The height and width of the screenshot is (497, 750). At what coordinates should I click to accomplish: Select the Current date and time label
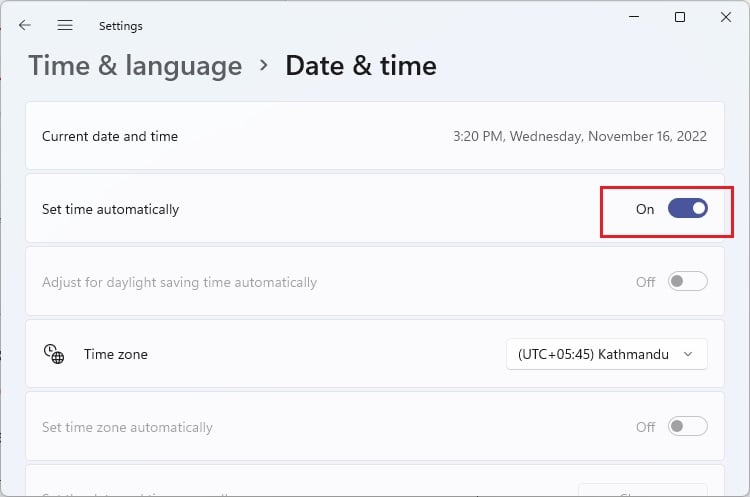pos(110,136)
